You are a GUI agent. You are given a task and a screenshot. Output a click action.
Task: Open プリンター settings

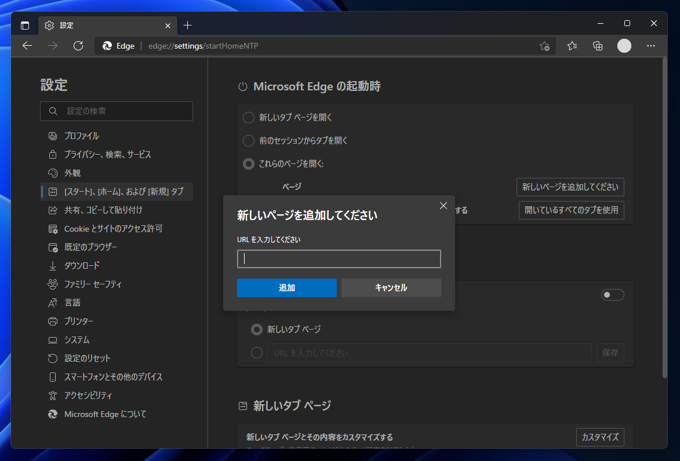tap(116, 321)
